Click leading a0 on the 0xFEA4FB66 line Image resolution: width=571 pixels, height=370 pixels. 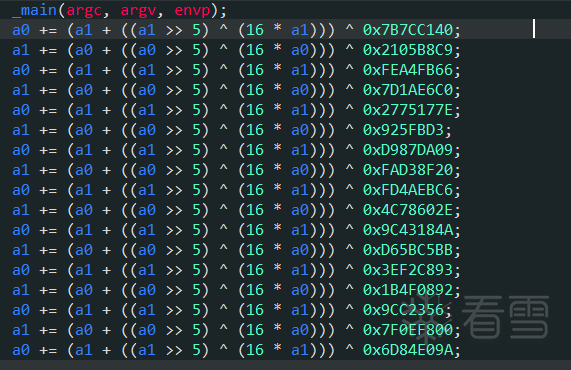[21, 70]
